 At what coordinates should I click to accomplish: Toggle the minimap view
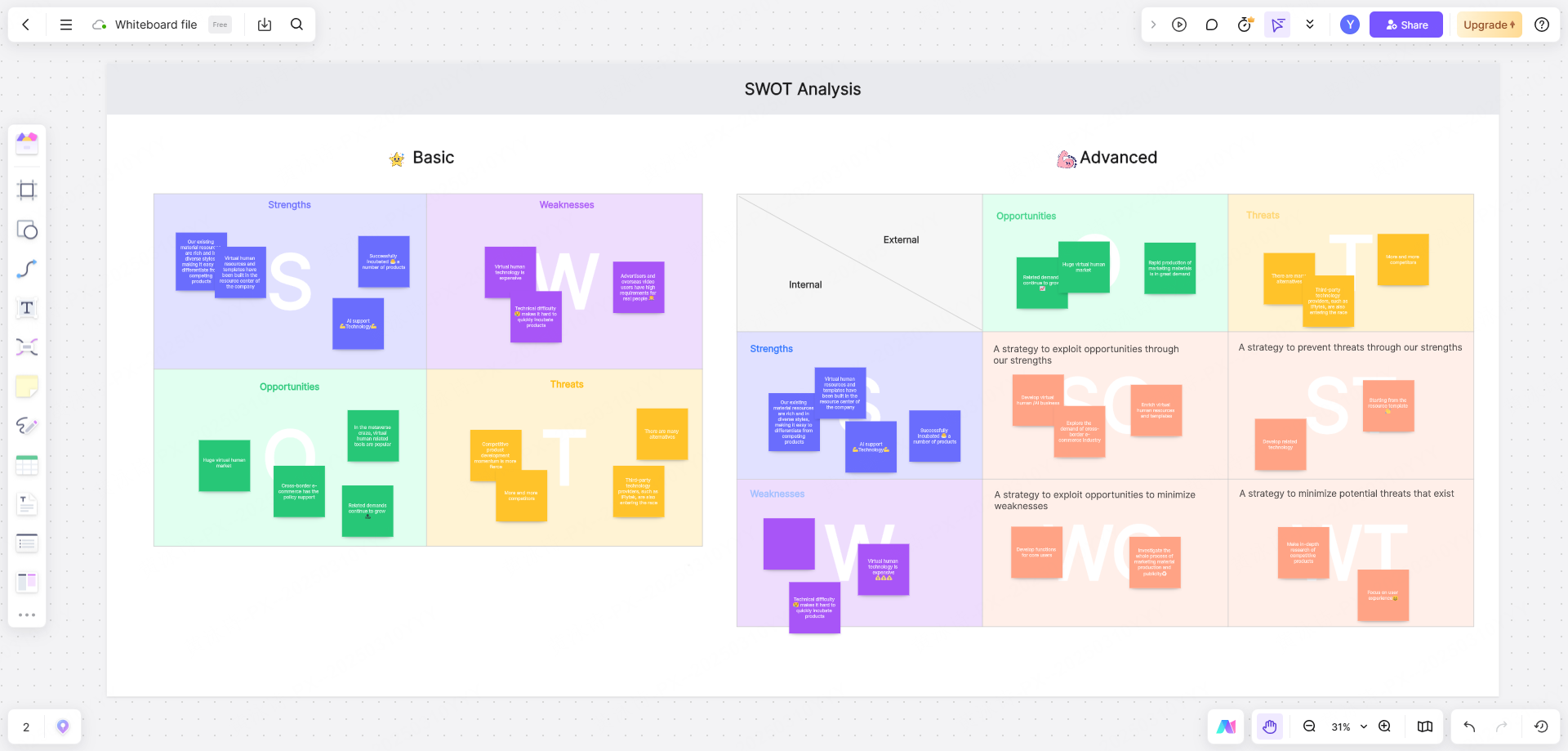coord(1425,726)
